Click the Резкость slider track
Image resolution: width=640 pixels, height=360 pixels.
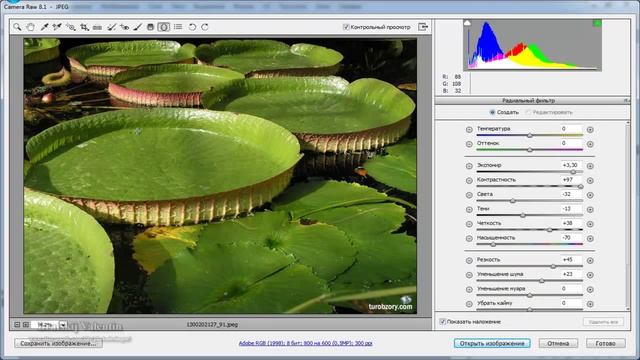529,266
